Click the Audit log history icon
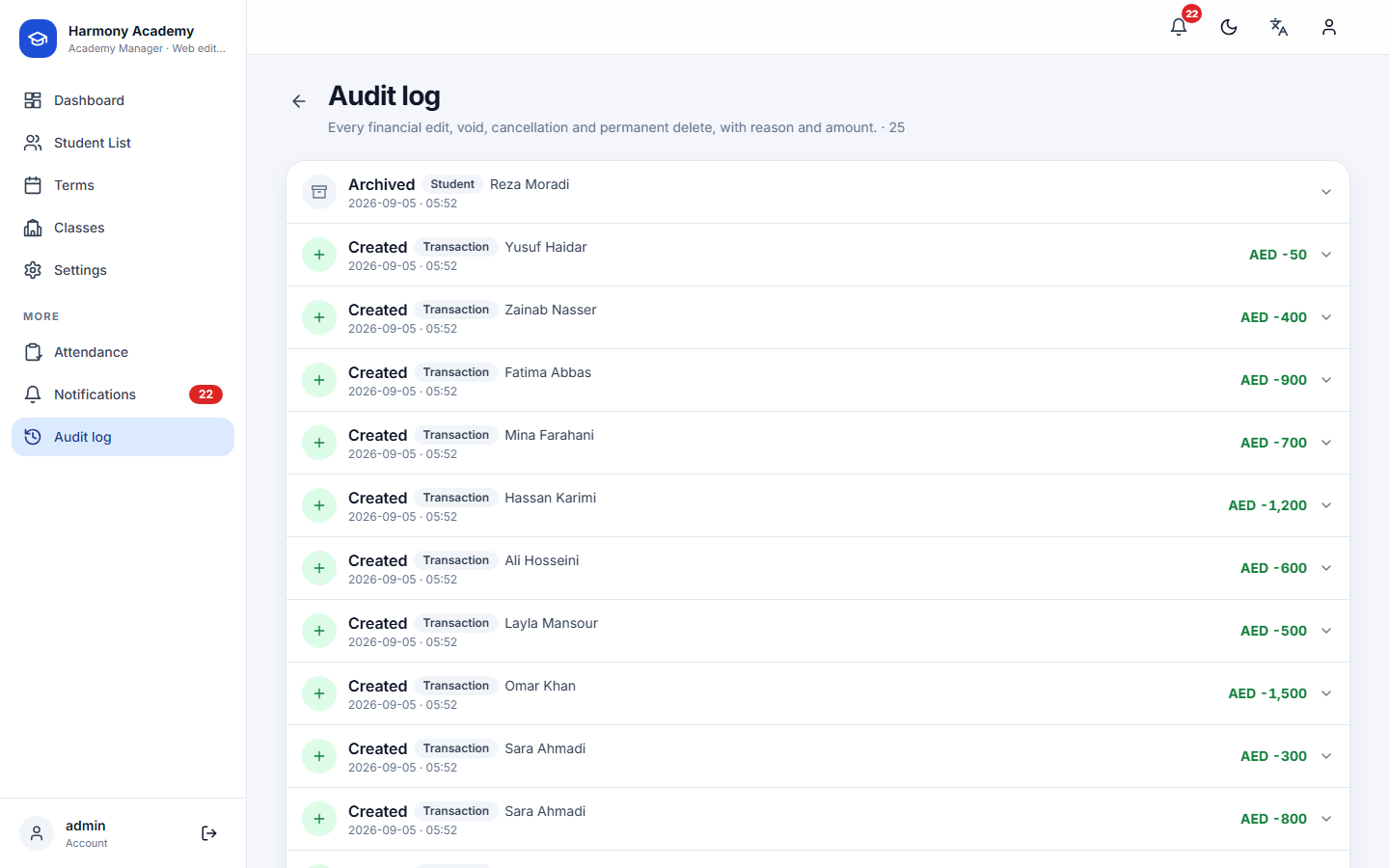 [33, 437]
